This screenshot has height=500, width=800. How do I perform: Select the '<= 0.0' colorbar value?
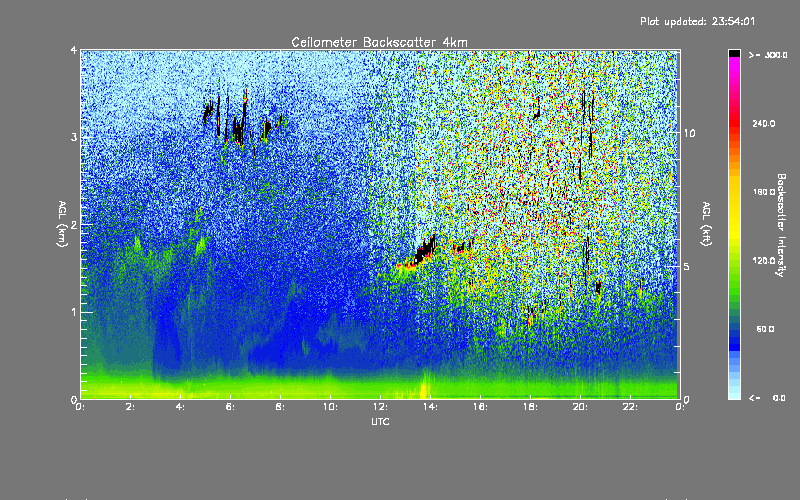point(767,398)
